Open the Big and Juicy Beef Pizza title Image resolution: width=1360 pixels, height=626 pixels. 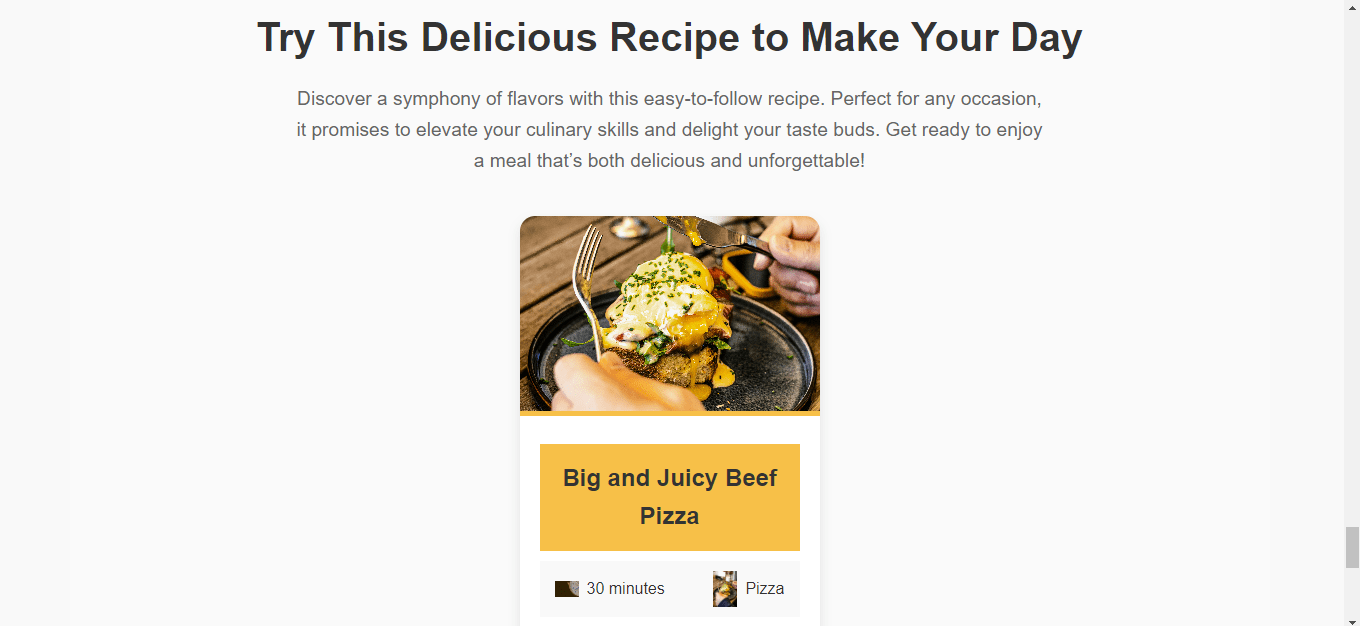(x=670, y=497)
